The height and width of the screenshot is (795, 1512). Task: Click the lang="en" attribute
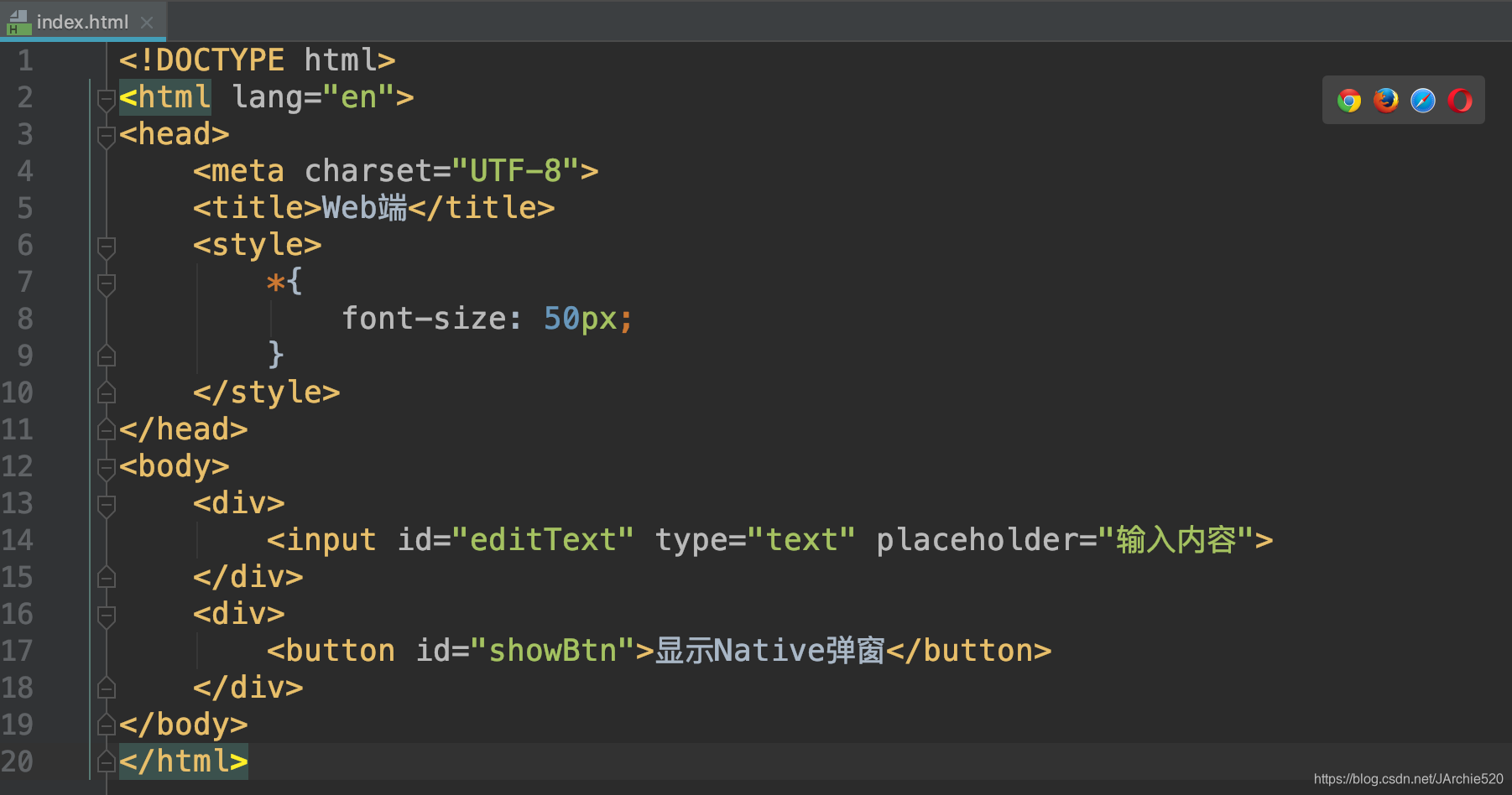[x=313, y=97]
